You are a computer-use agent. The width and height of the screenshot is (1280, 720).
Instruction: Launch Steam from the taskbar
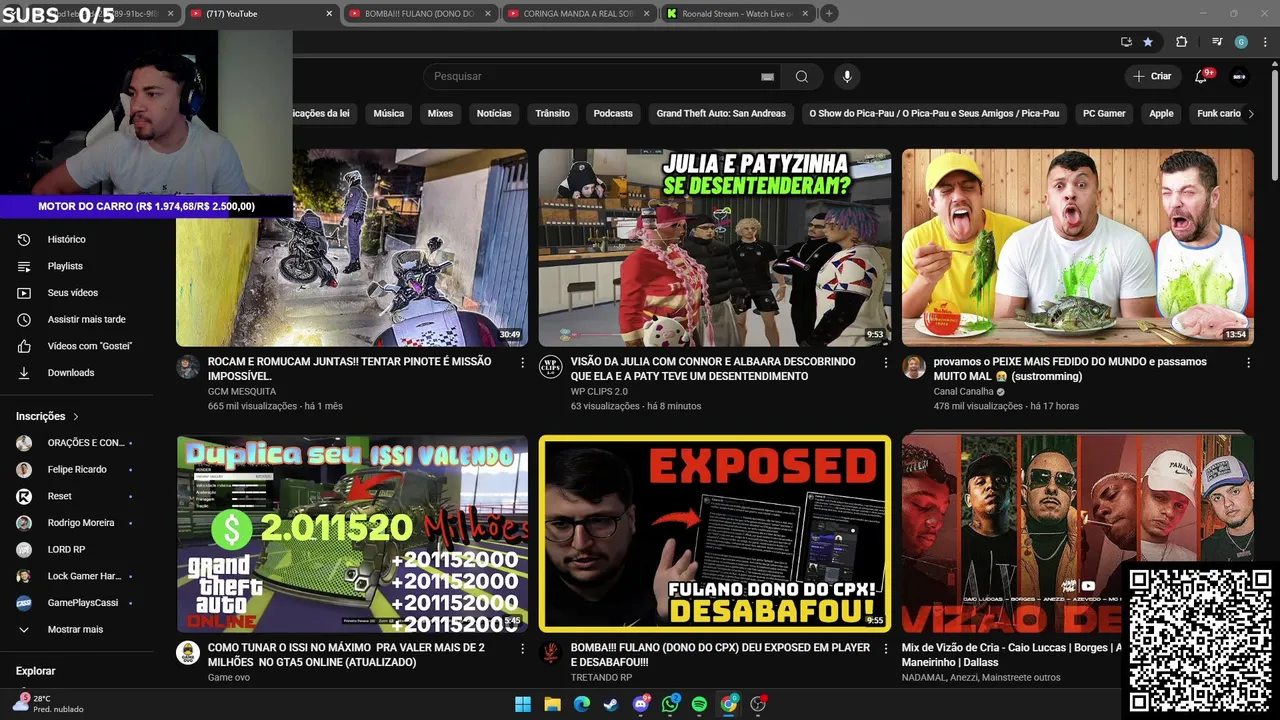611,704
